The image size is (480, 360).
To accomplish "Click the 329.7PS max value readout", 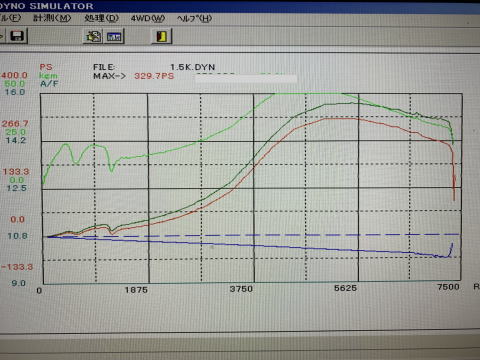I will click(x=154, y=76).
